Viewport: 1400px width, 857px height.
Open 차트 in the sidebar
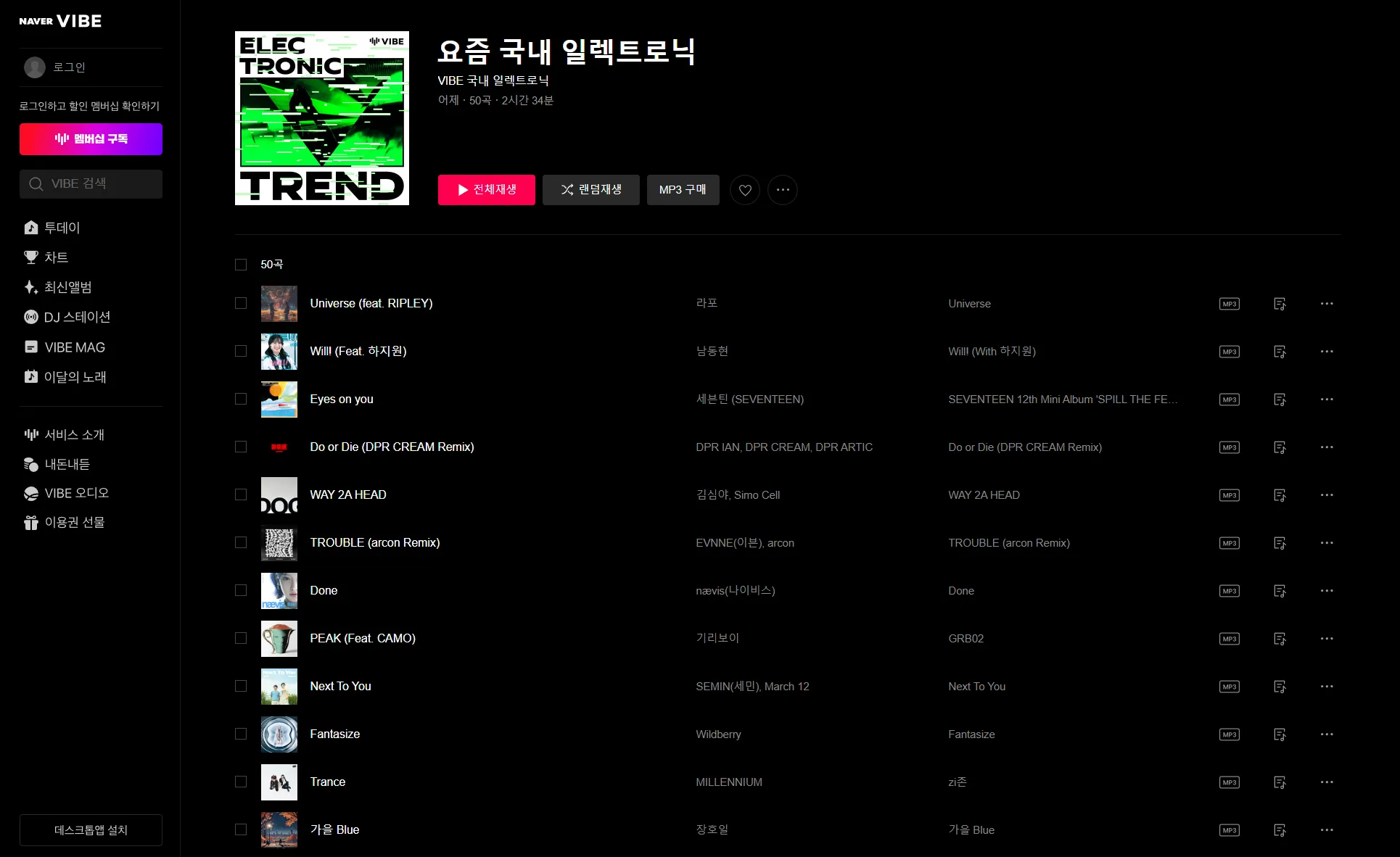tap(46, 257)
